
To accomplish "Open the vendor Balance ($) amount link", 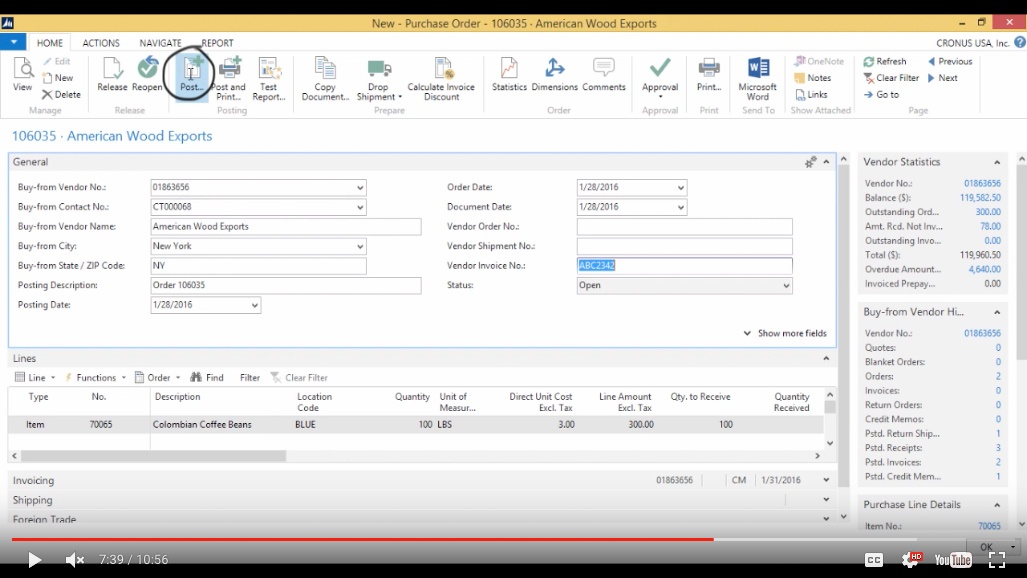I will [980, 197].
